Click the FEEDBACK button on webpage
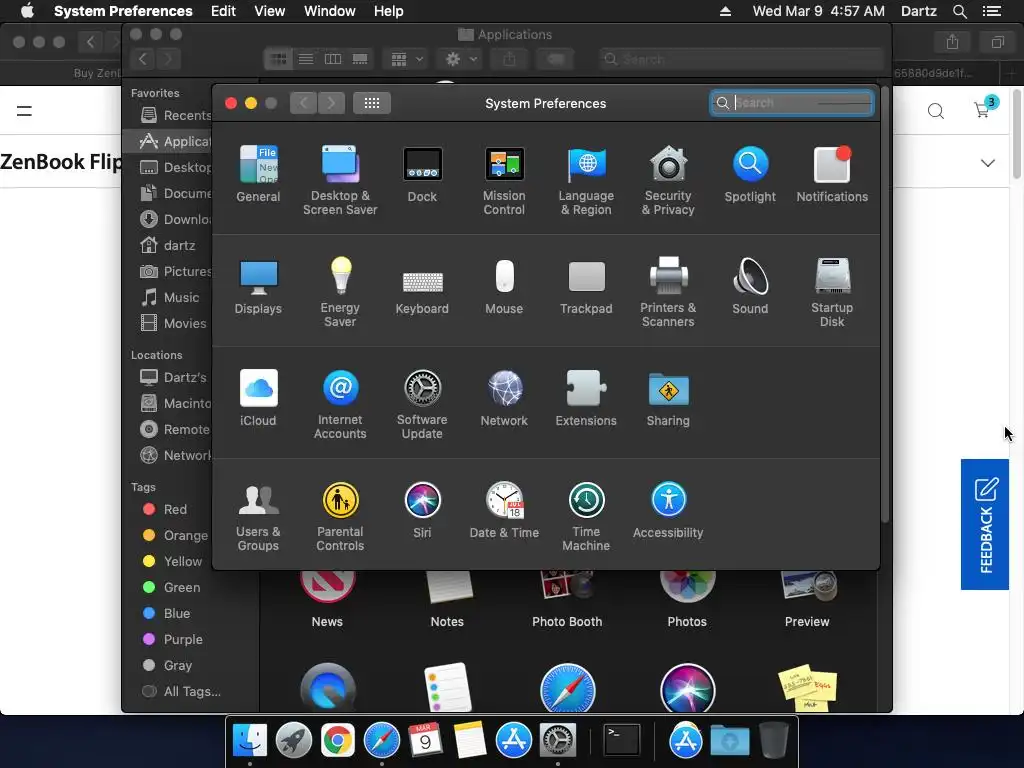 tap(985, 524)
